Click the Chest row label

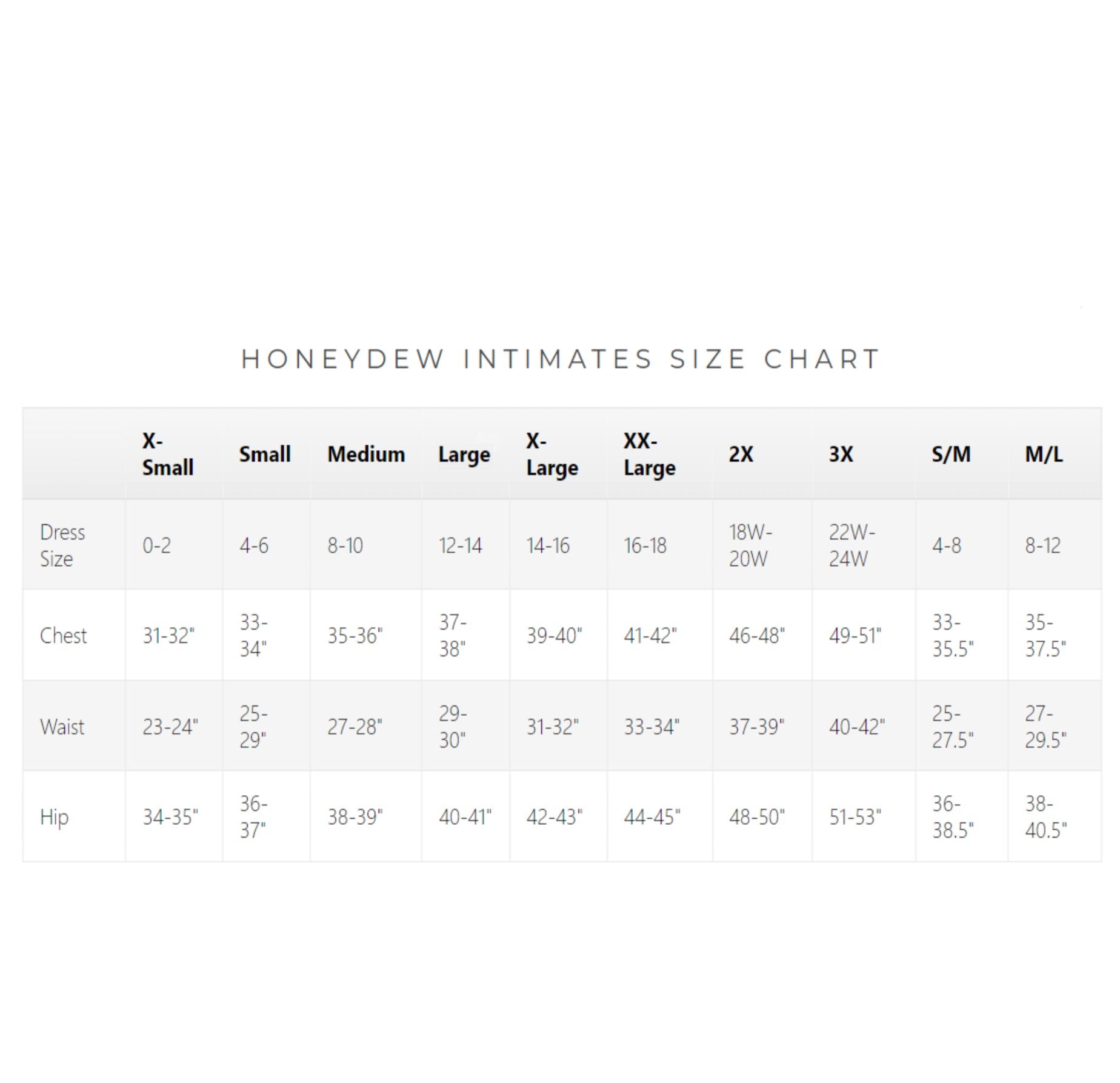coord(63,635)
